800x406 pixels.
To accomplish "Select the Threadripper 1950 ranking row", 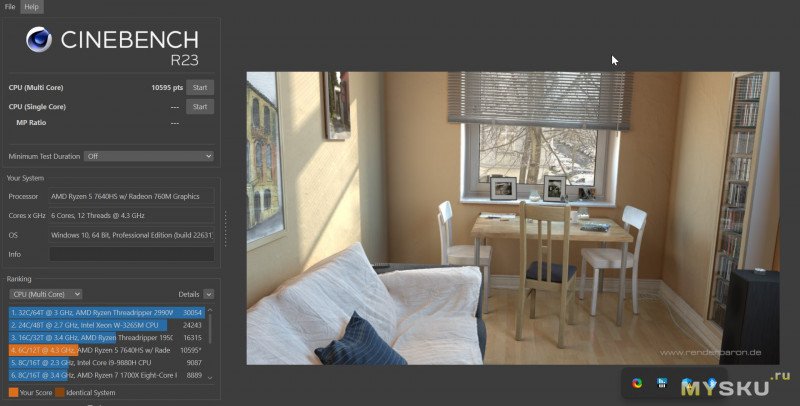I will 107,338.
